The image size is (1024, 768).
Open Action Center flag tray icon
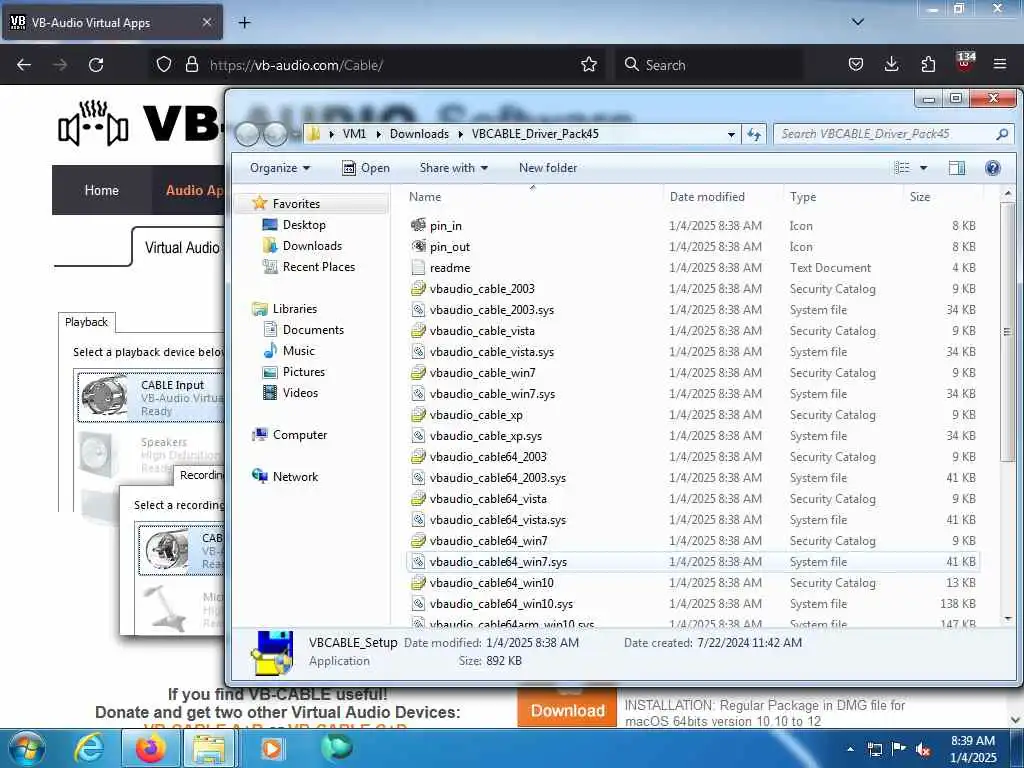[899, 750]
